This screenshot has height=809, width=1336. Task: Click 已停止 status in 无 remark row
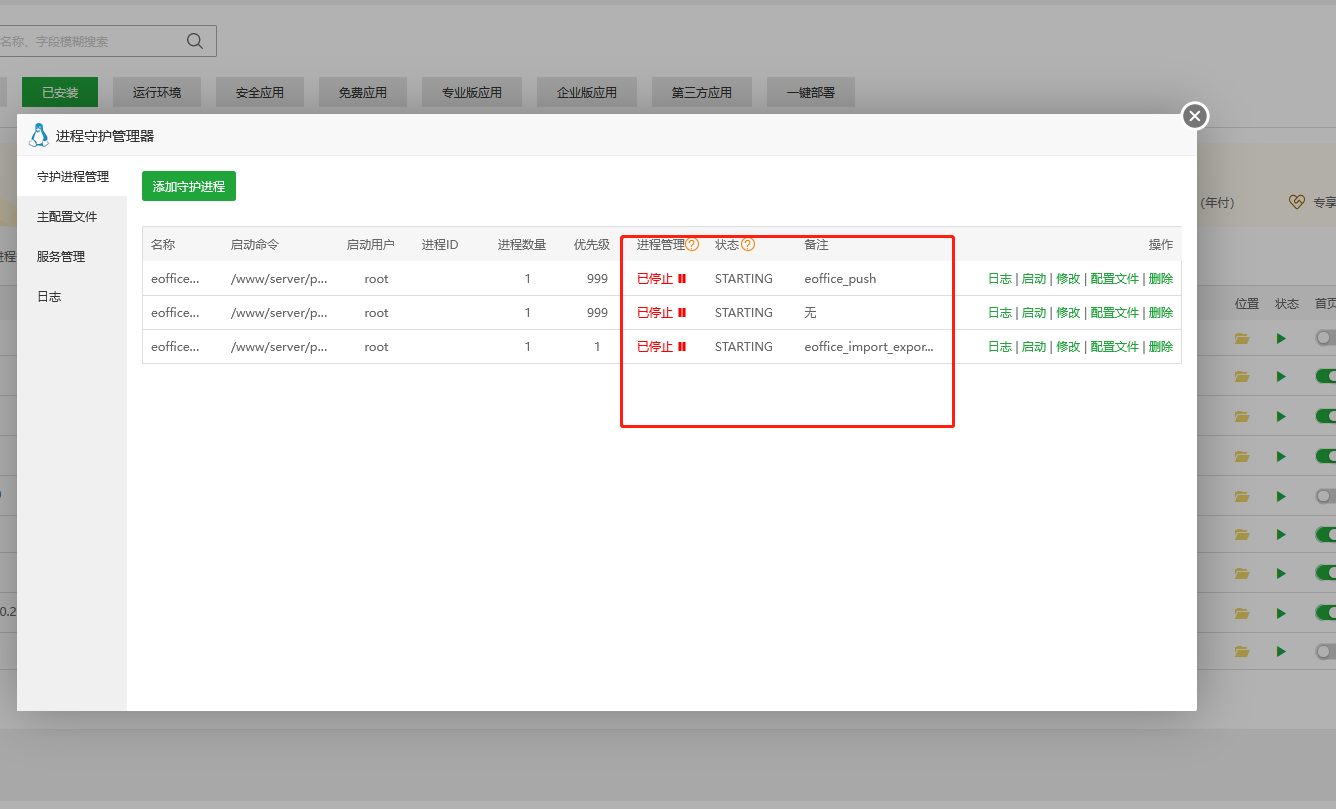pos(655,313)
